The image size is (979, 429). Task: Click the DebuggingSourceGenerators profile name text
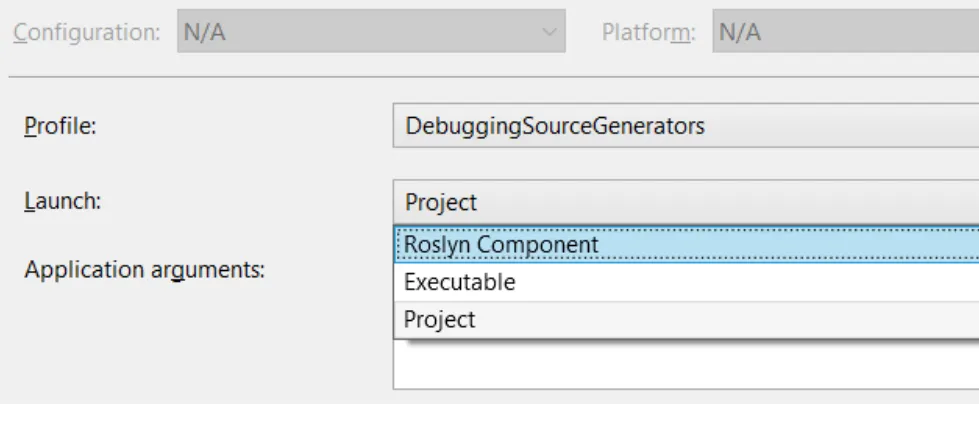555,127
